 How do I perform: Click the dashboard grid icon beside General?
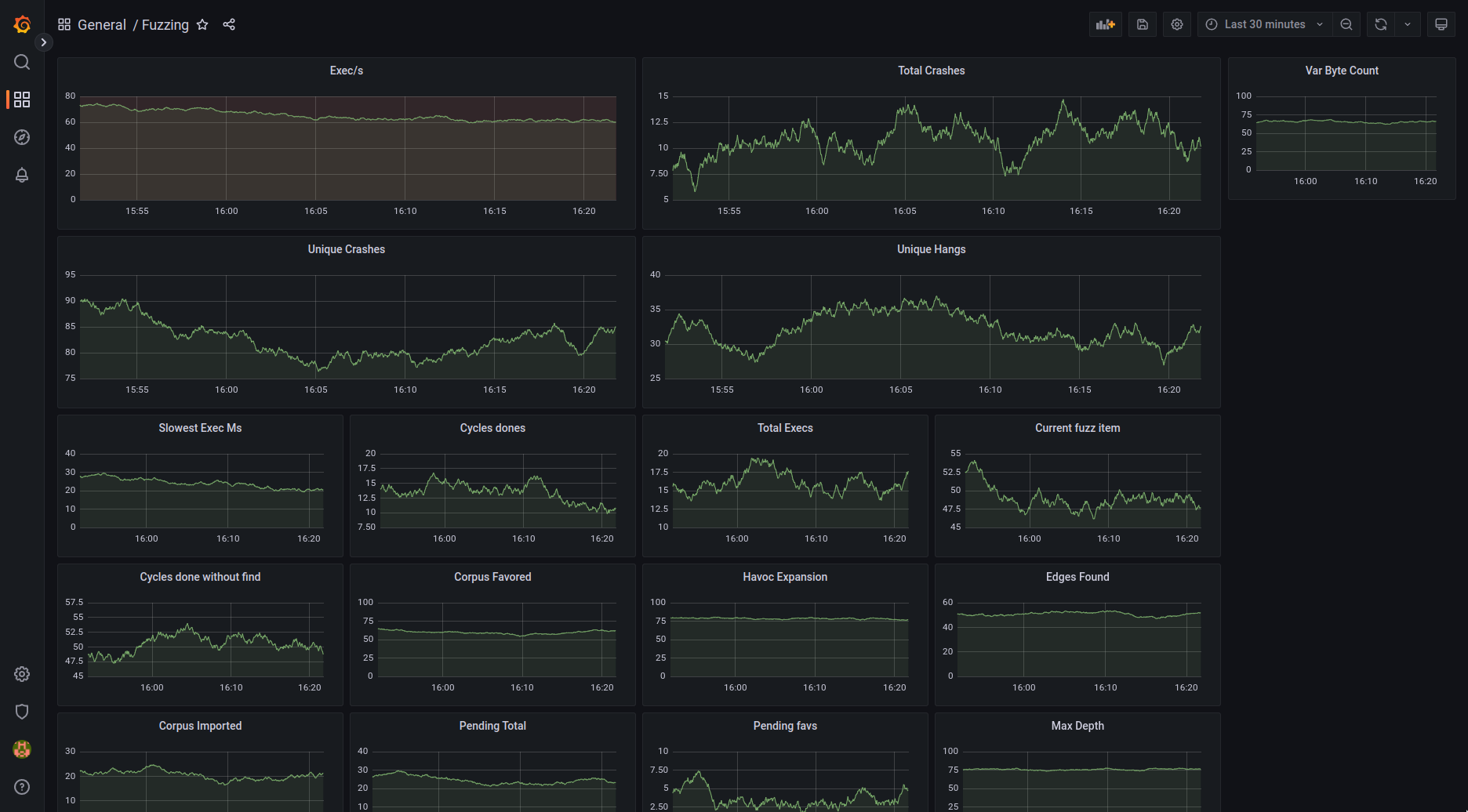click(64, 24)
